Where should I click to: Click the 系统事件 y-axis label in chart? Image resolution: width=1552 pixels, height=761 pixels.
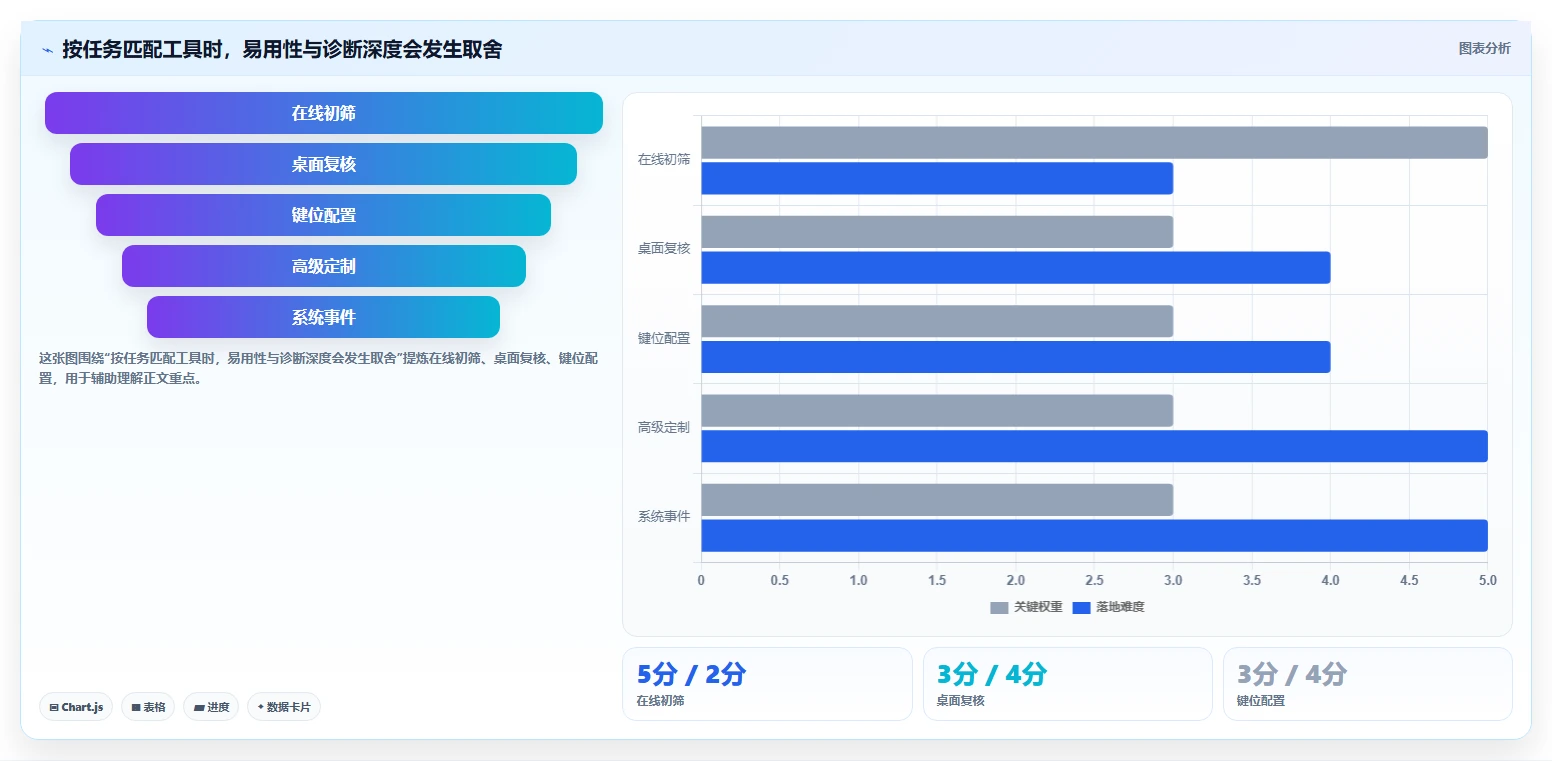664,517
